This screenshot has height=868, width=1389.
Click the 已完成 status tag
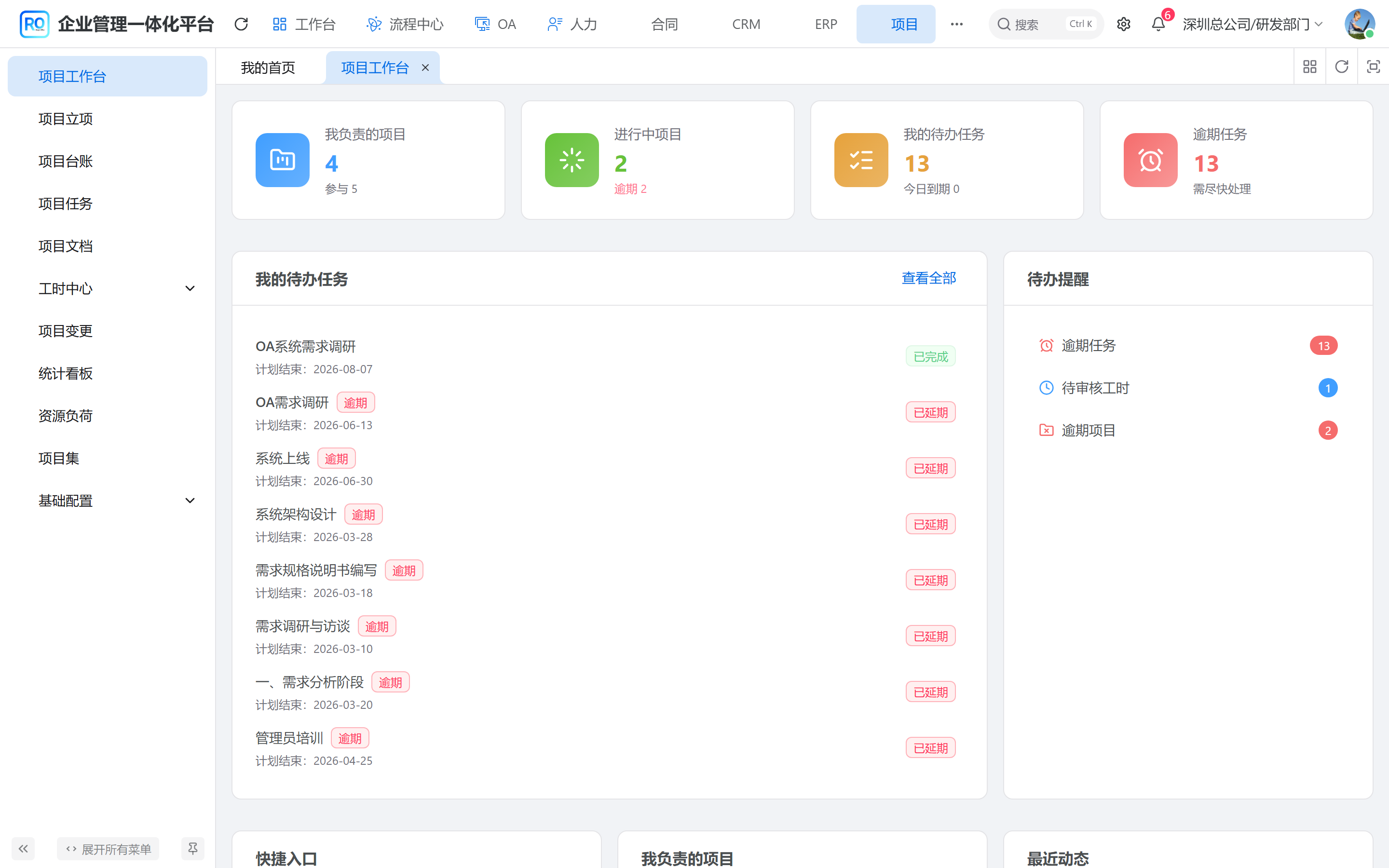(930, 356)
